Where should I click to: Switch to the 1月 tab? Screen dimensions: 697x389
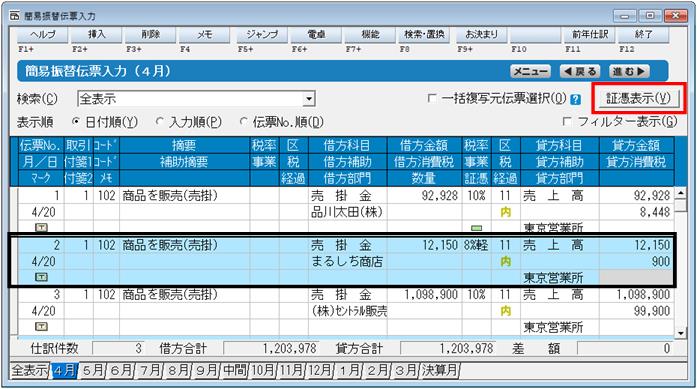[348, 370]
